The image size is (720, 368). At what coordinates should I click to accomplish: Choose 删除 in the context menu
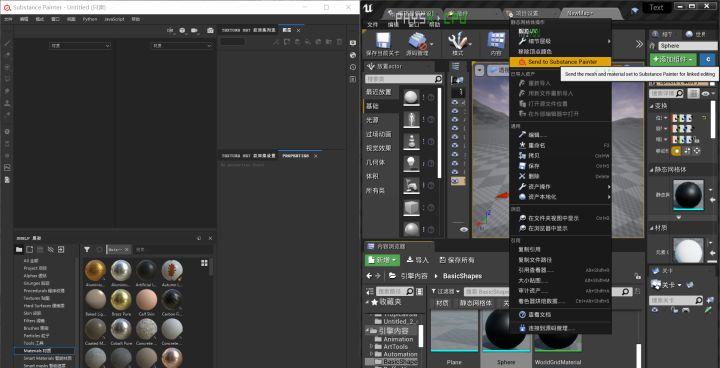click(x=534, y=176)
